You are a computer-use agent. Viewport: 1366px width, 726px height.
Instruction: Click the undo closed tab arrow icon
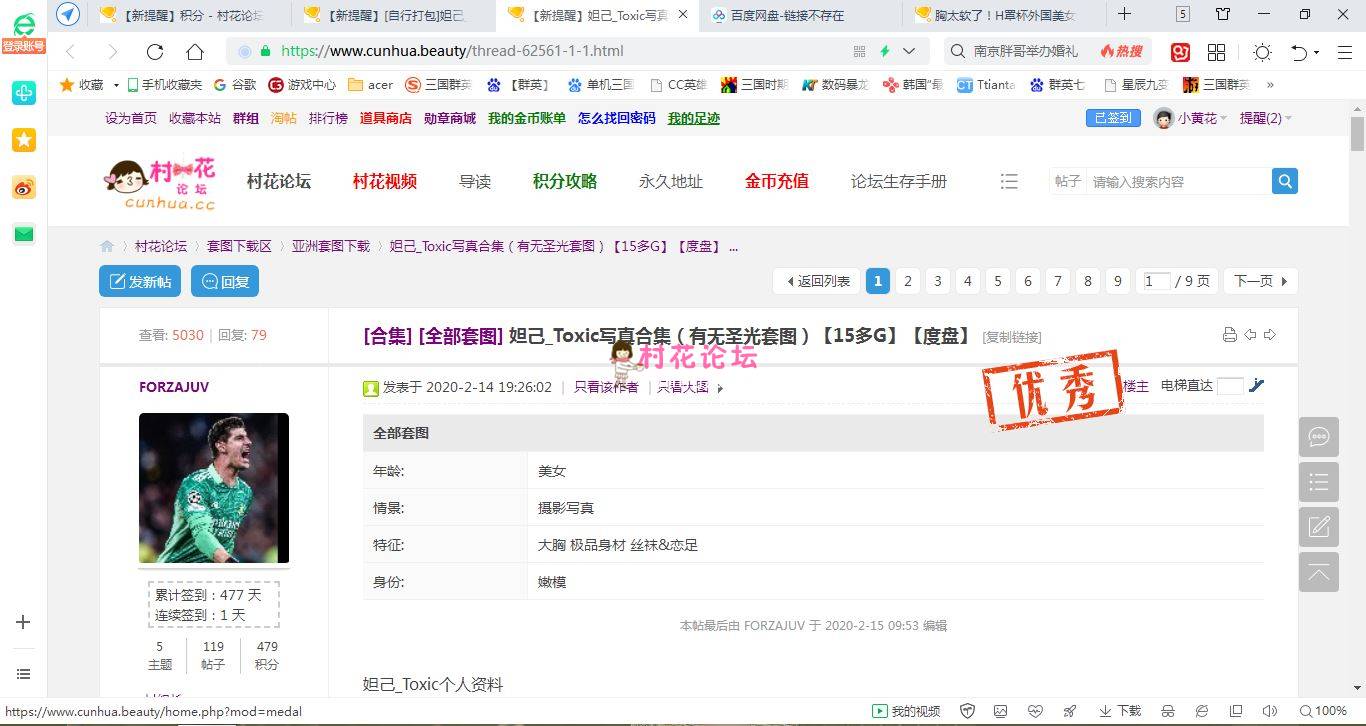tap(1299, 52)
